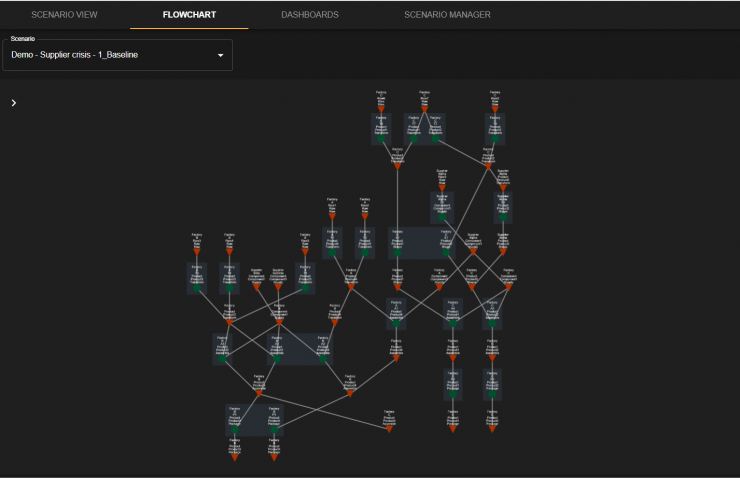740x478 pixels.
Task: Expand the side panel chevron arrow
Action: pos(14,103)
